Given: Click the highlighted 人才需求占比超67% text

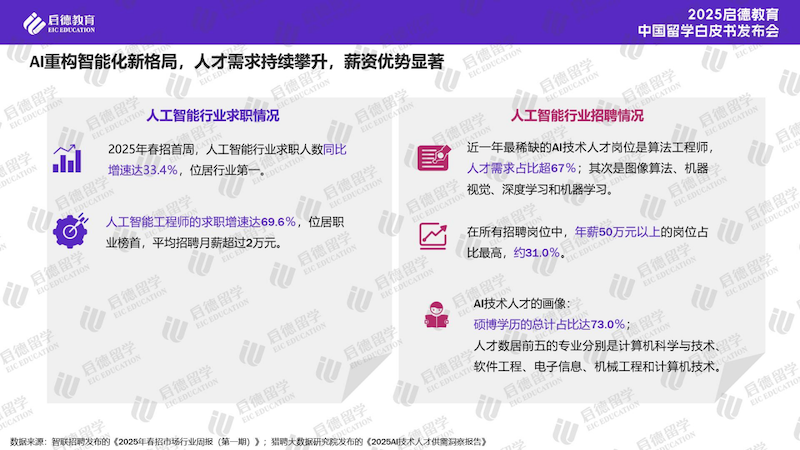Looking at the screenshot, I should [522, 168].
